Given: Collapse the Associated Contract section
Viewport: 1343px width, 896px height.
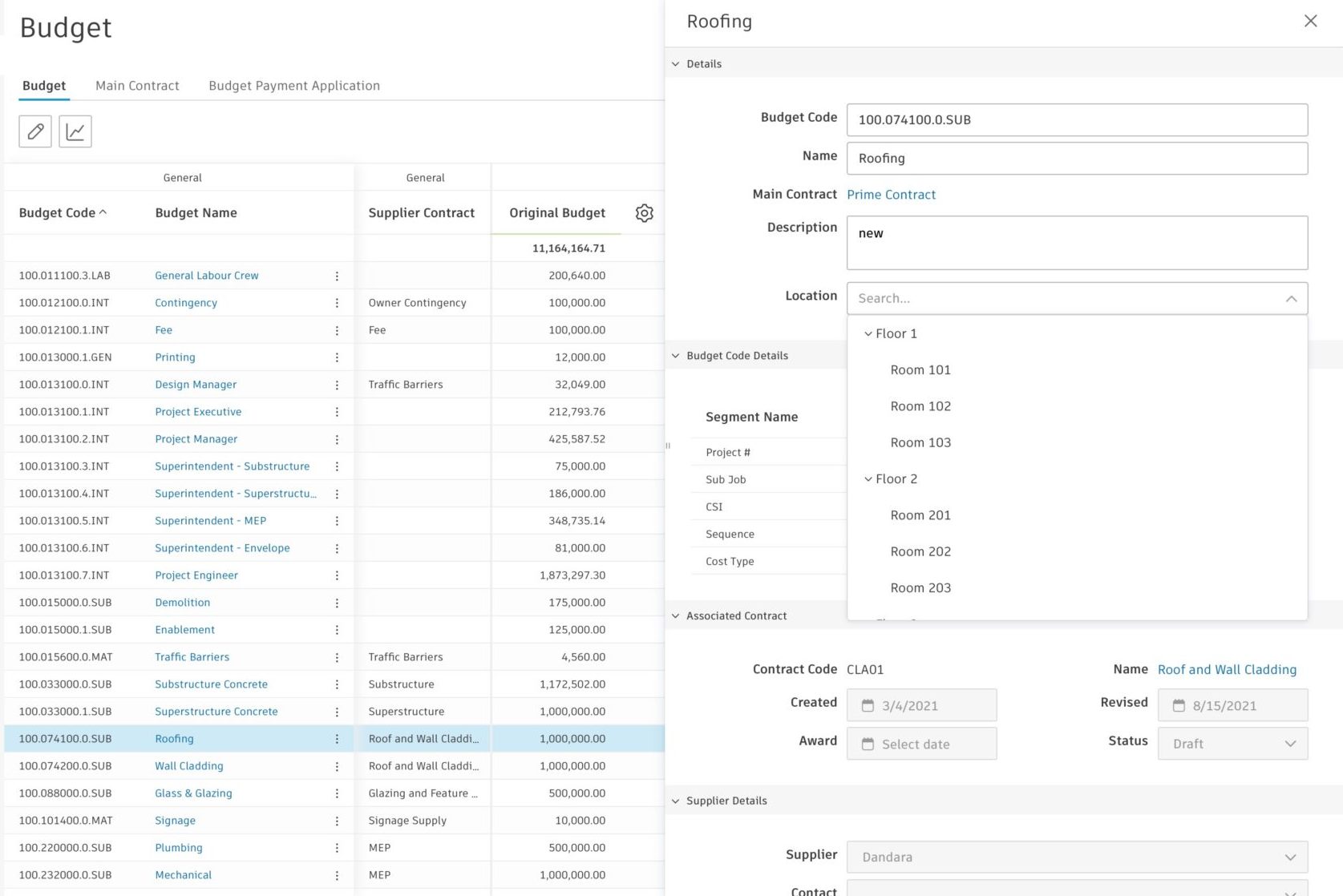Looking at the screenshot, I should [676, 615].
